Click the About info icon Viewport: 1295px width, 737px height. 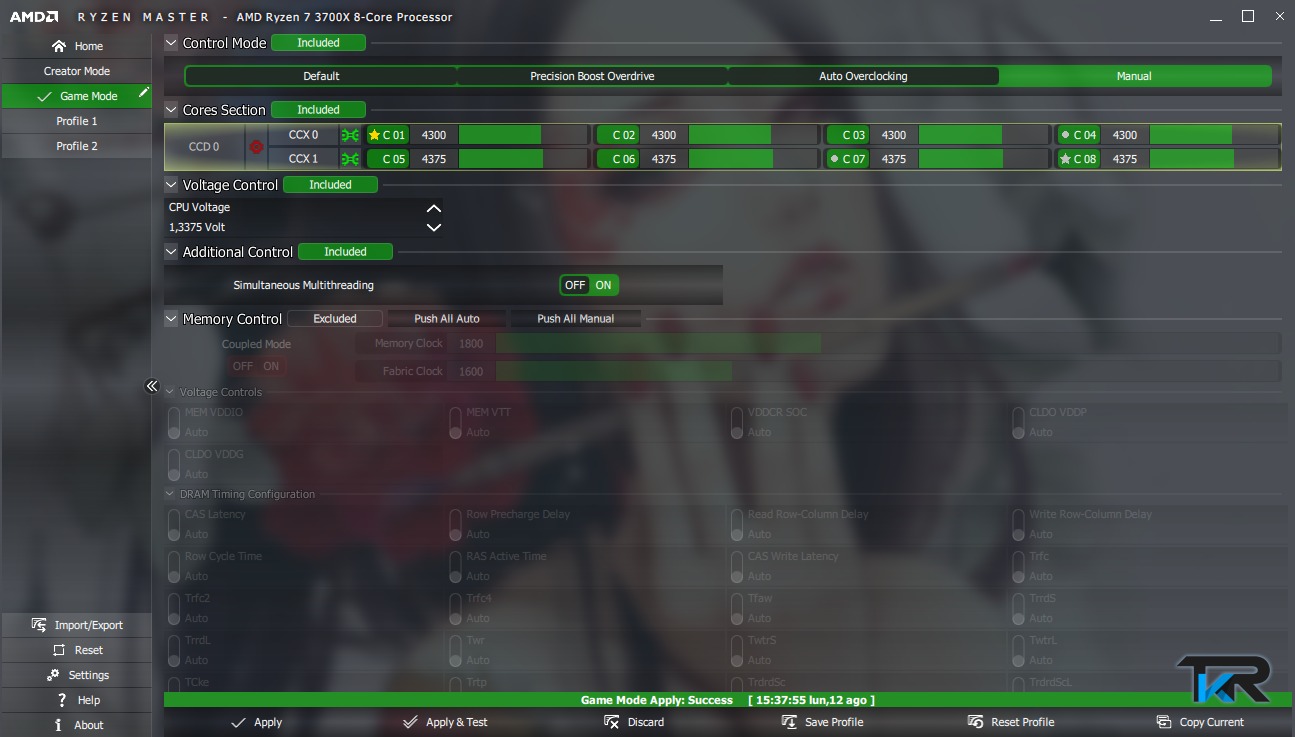[x=59, y=725]
